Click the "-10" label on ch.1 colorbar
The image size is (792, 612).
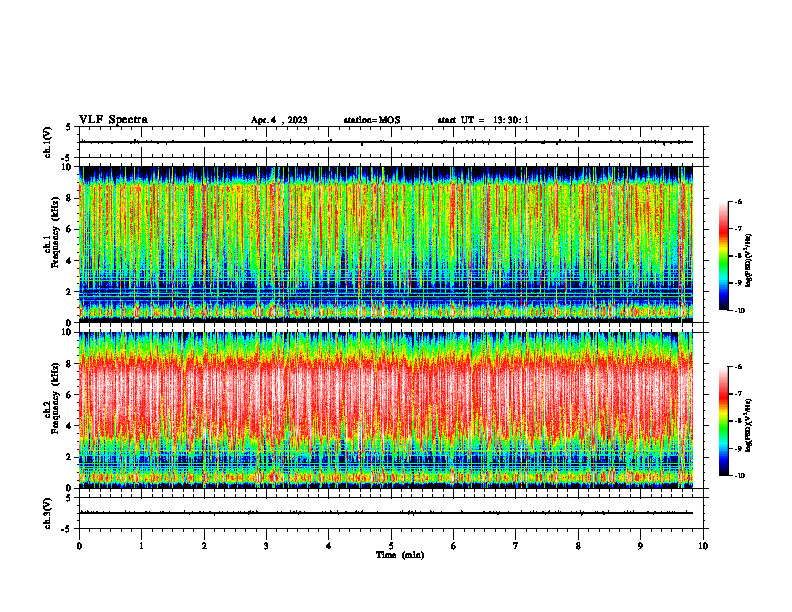740,311
